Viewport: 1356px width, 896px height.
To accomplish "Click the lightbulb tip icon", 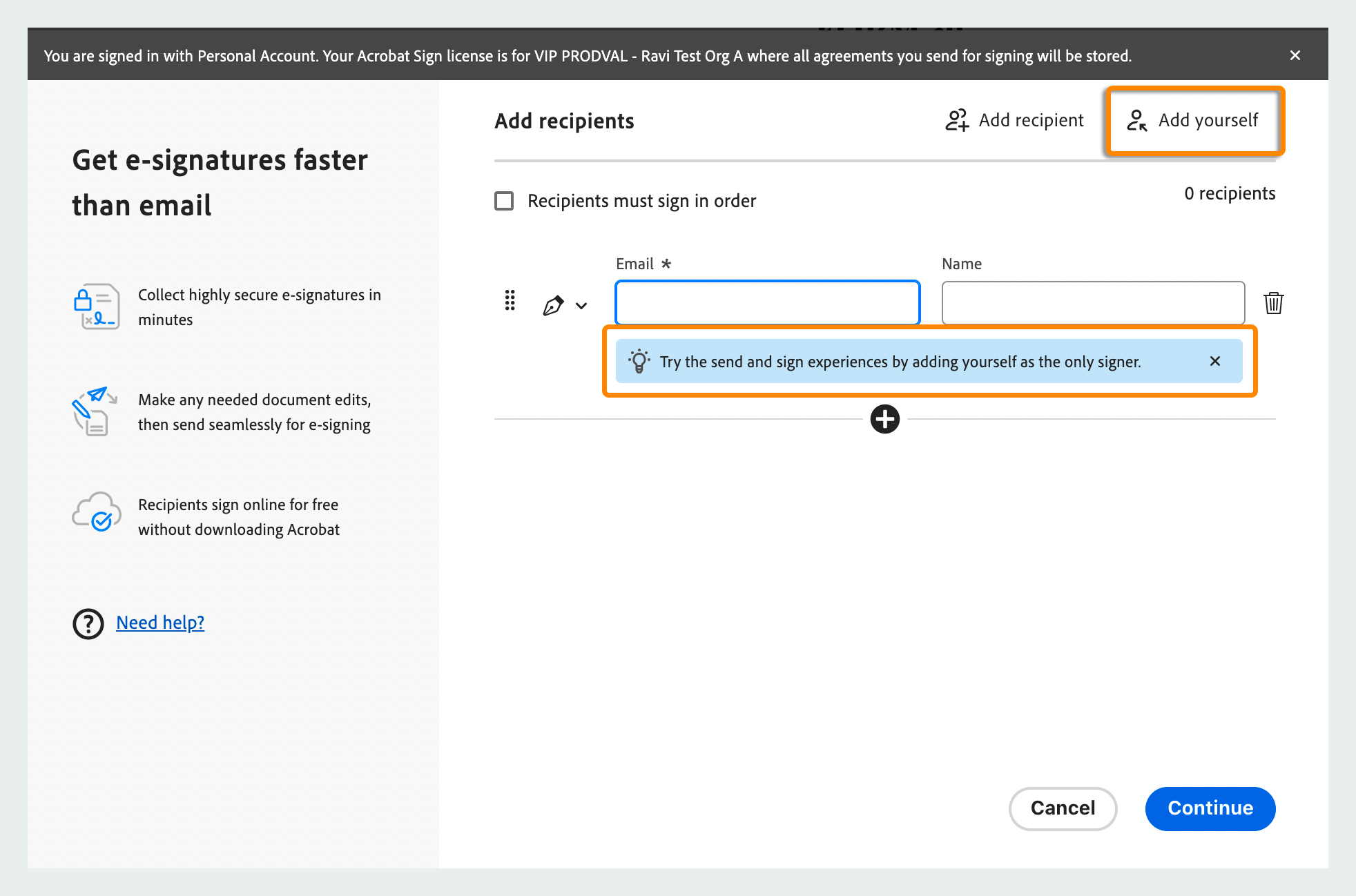I will 639,361.
